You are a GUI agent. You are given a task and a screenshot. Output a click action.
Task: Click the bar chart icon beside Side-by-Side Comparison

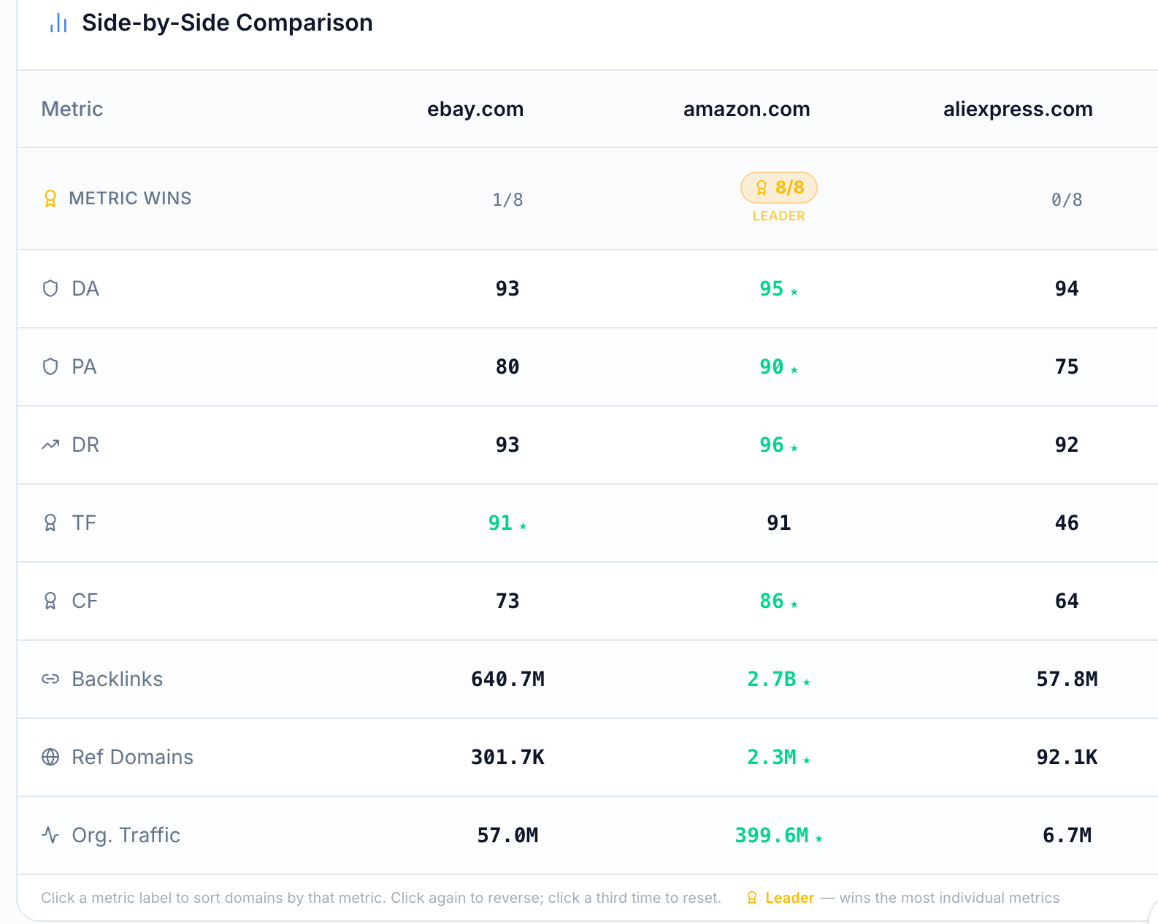[x=58, y=24]
